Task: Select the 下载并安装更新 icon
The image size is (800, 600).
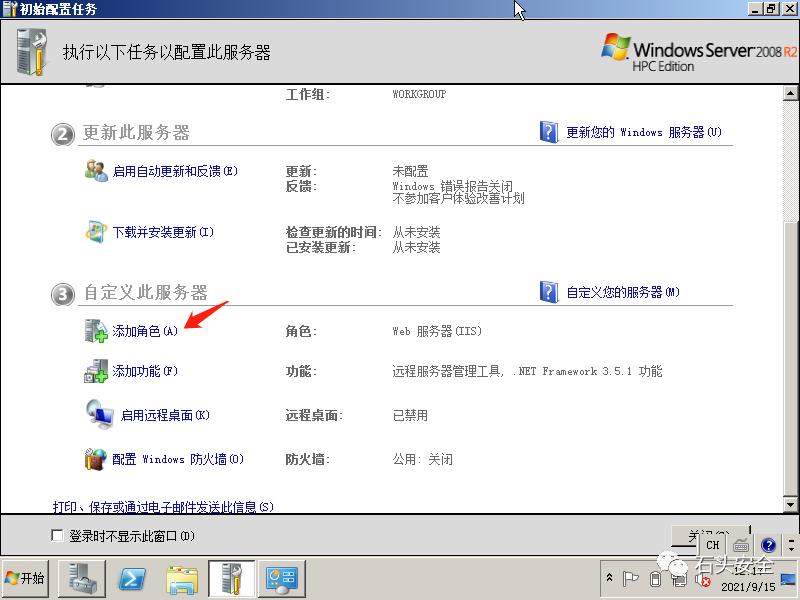Action: pos(96,232)
